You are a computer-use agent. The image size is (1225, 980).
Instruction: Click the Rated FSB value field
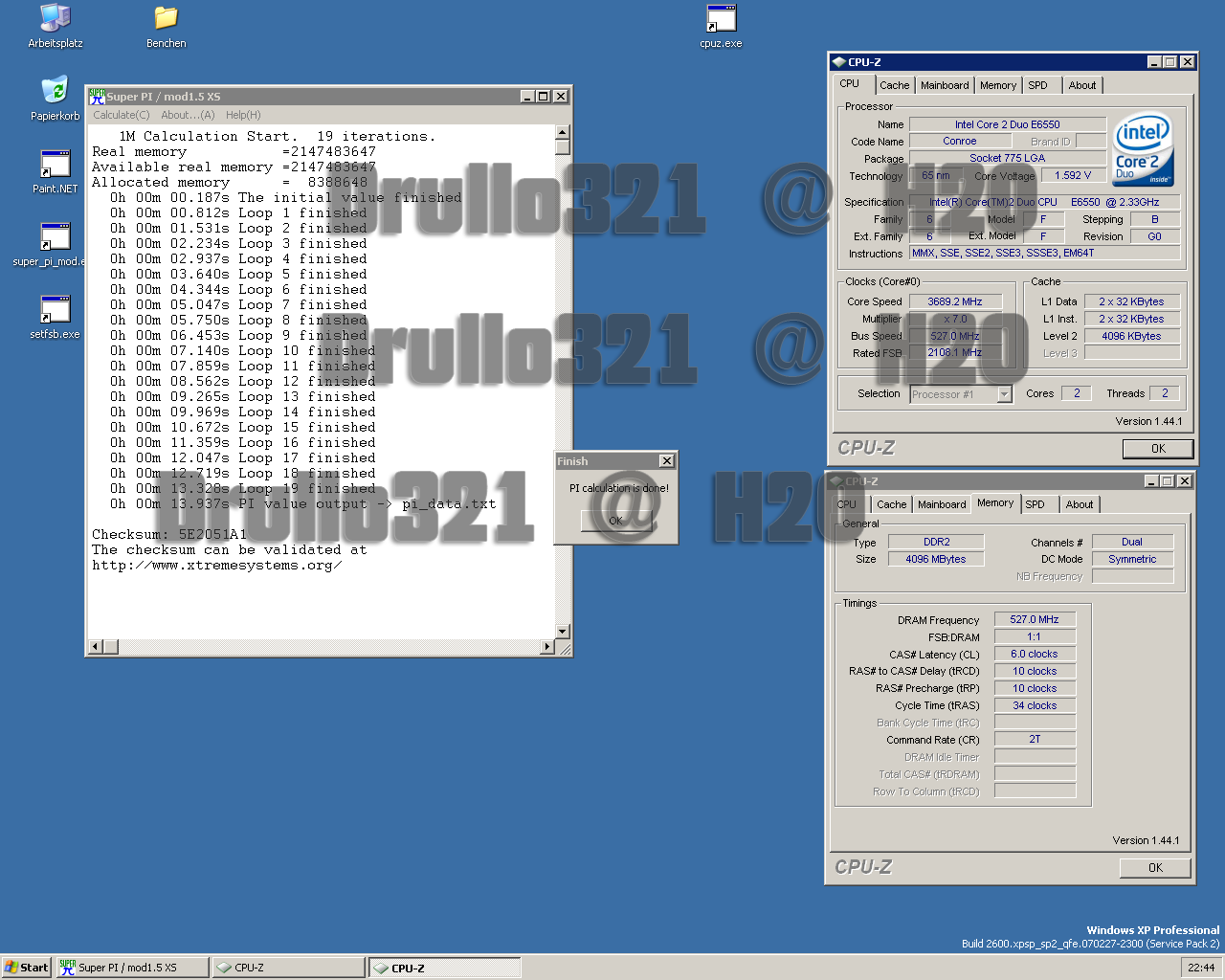[954, 353]
